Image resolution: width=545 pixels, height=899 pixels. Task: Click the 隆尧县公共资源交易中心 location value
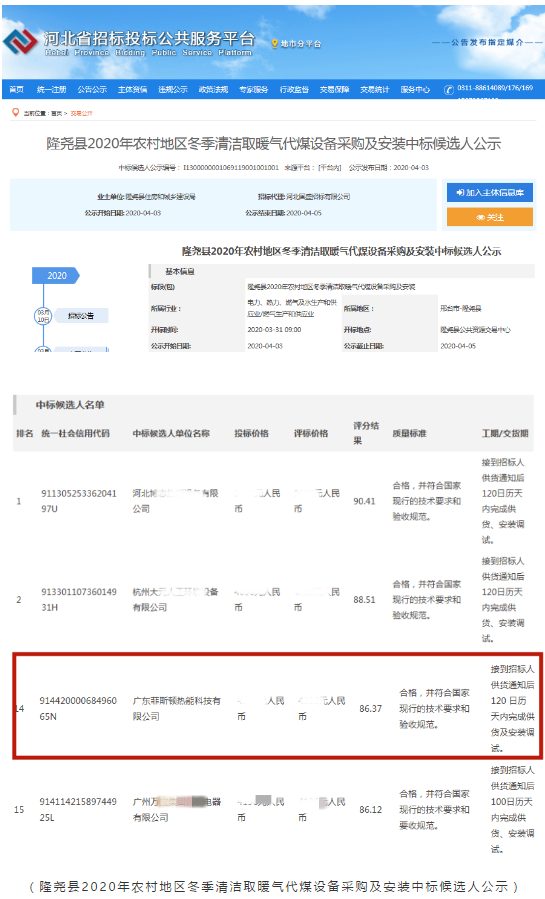(x=475, y=330)
